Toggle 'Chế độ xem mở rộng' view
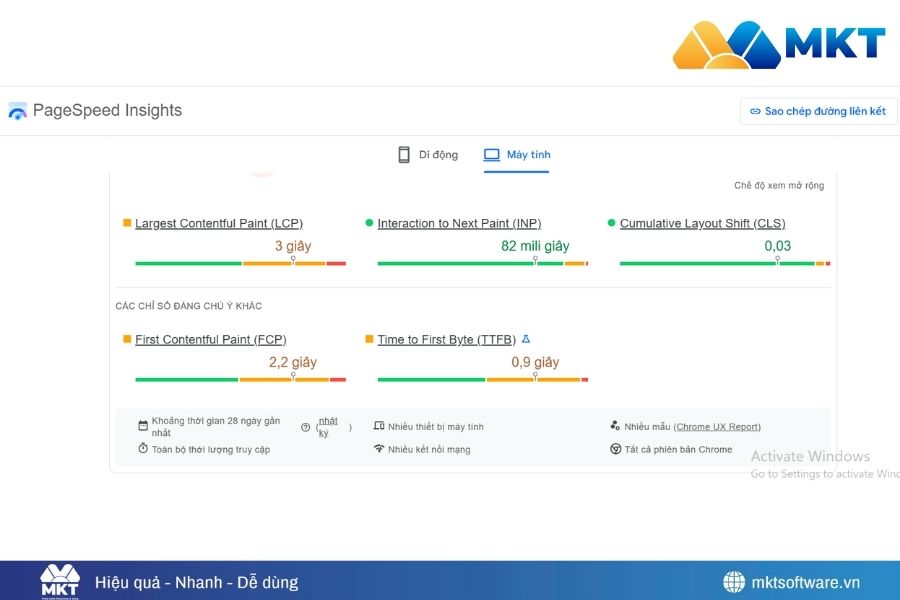Viewport: 900px width, 600px height. tap(778, 185)
